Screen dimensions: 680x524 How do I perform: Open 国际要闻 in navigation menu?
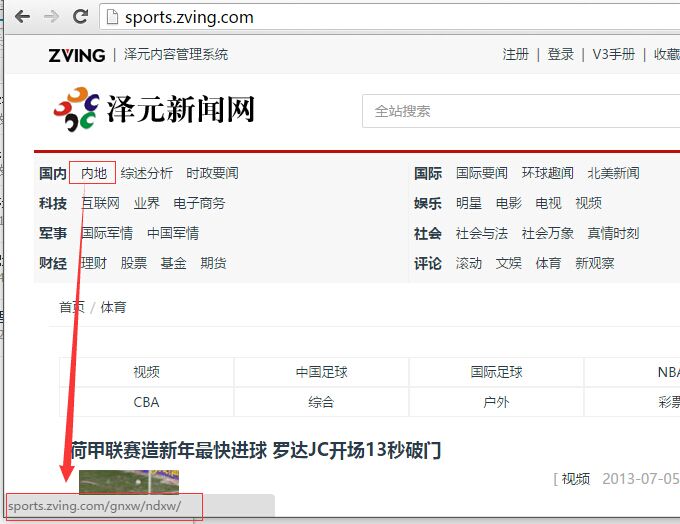(x=481, y=173)
